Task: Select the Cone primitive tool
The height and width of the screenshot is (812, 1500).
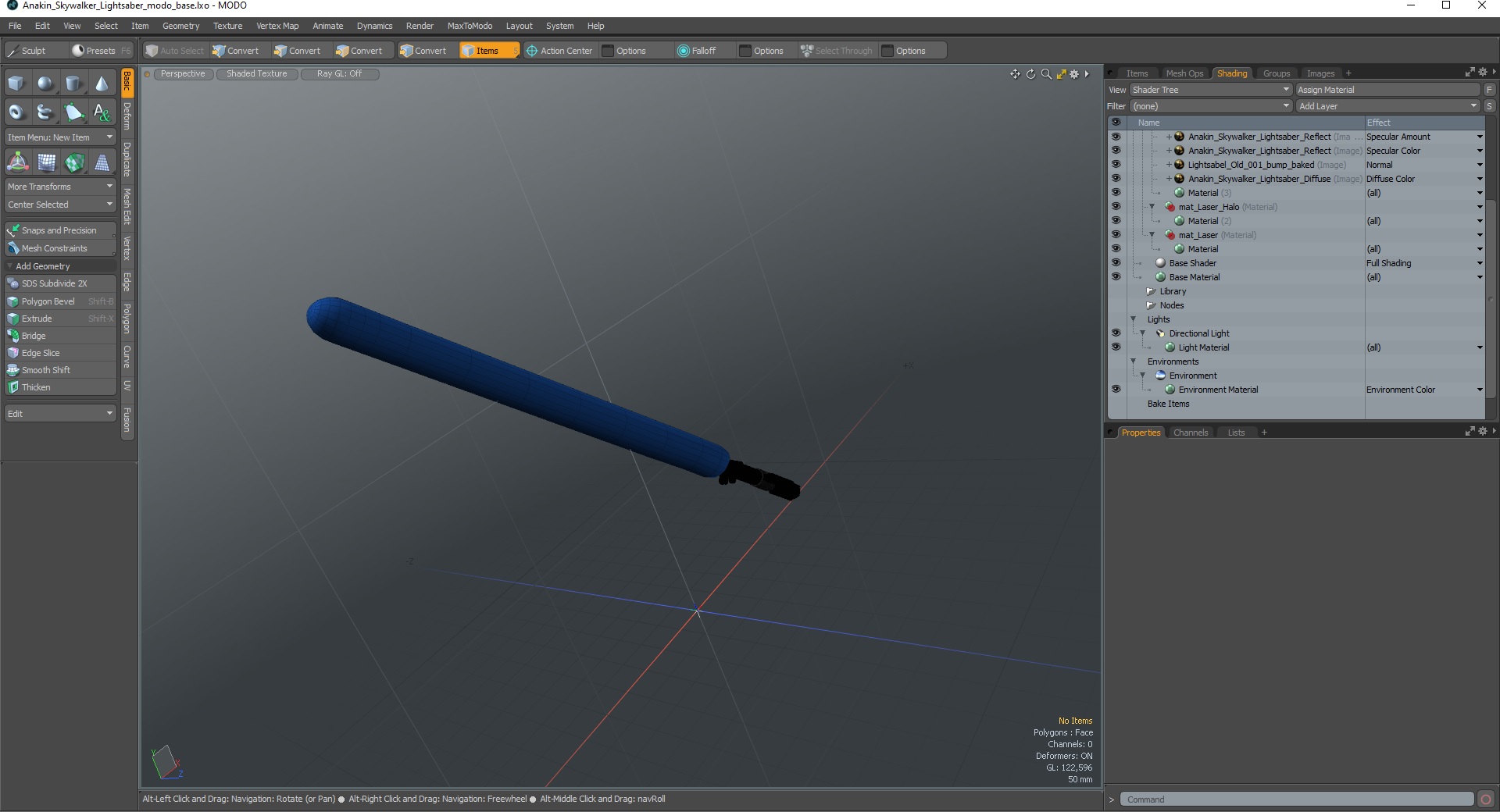Action: (102, 84)
